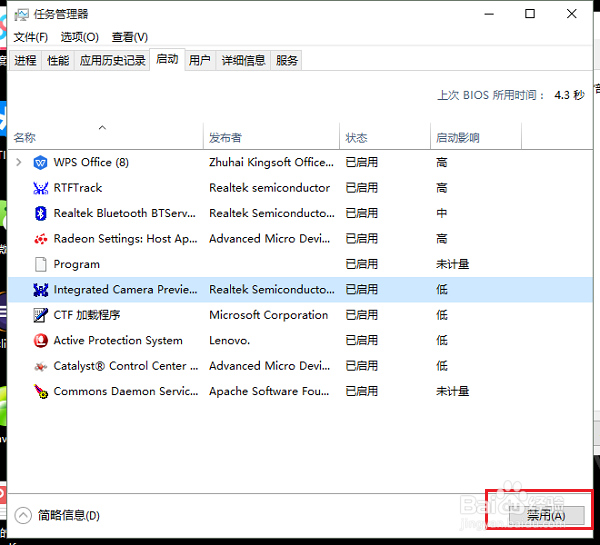Switch to the 详细信息 tab
Screen dimensions: 600x545
point(243,60)
